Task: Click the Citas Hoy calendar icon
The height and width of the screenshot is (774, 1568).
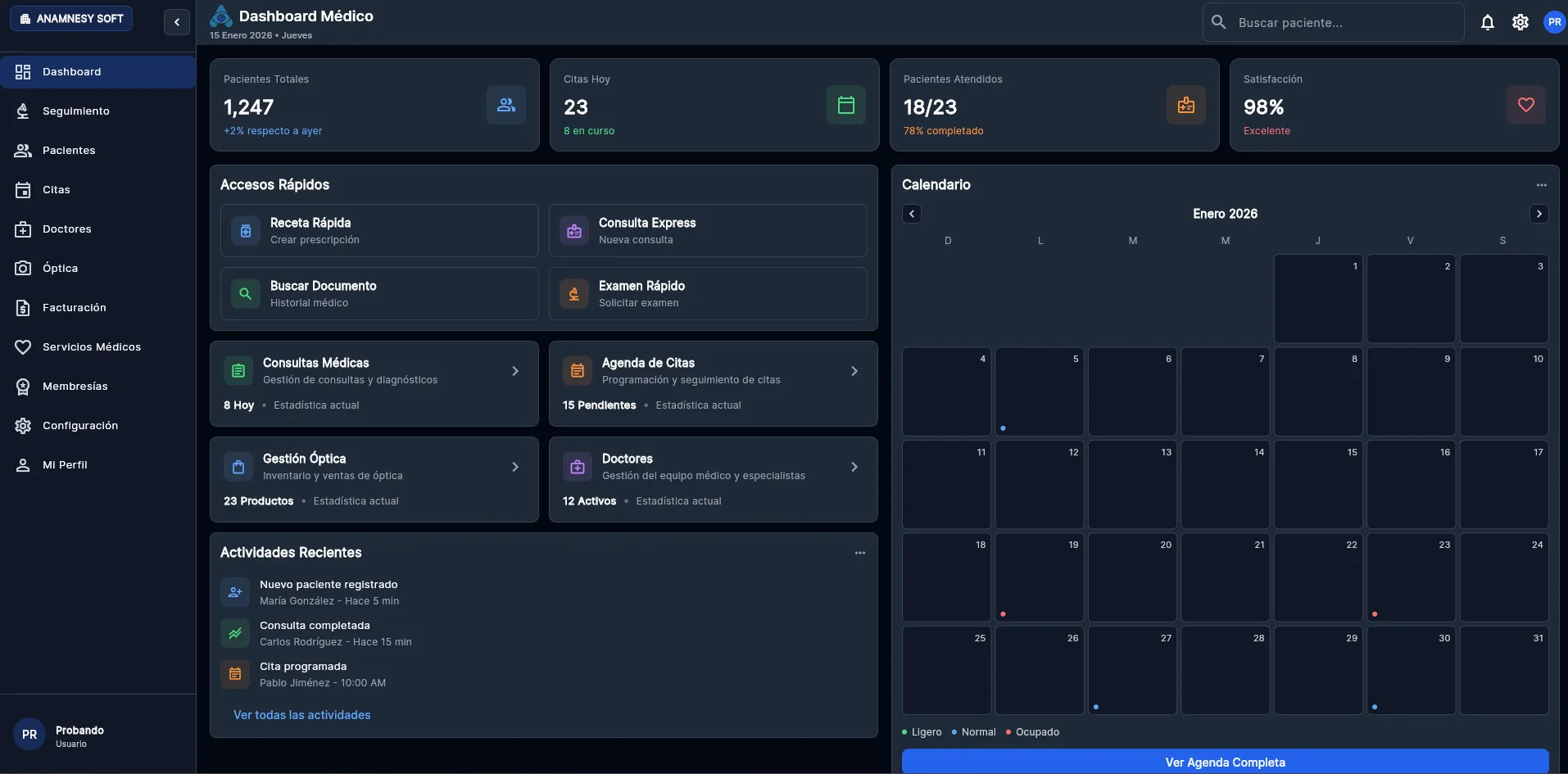Action: tap(846, 105)
